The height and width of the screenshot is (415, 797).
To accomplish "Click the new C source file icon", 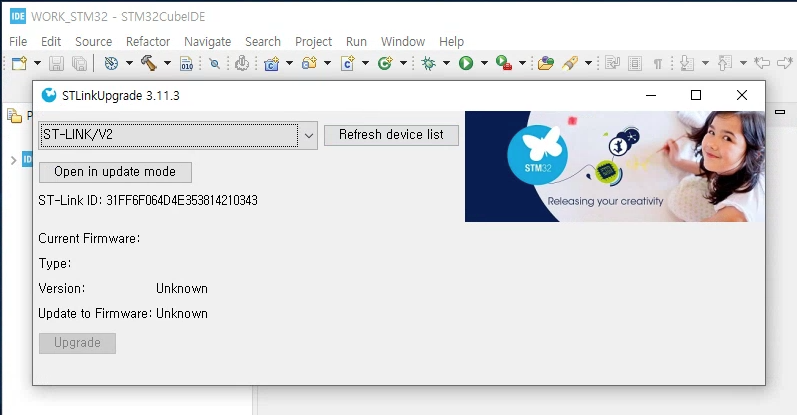I will (348, 63).
